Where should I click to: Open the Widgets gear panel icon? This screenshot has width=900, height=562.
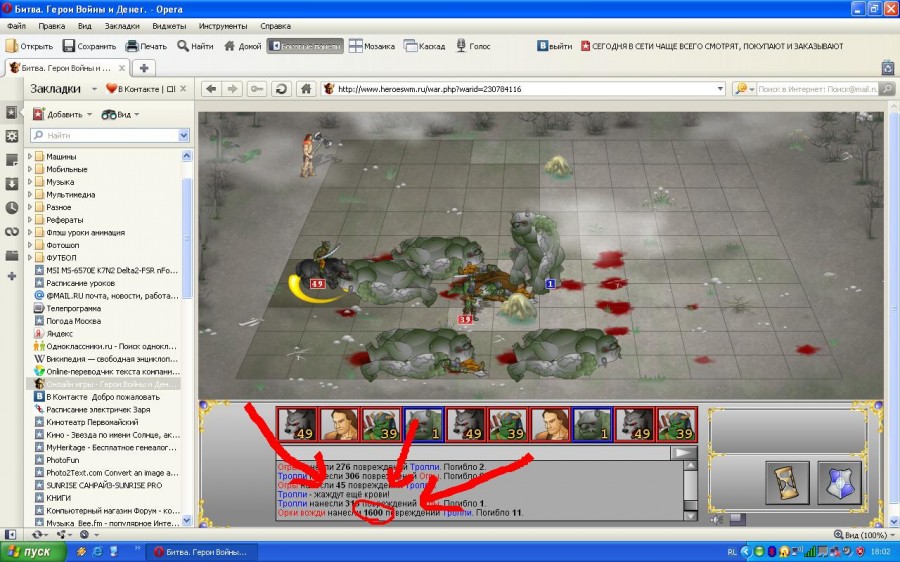(11, 136)
